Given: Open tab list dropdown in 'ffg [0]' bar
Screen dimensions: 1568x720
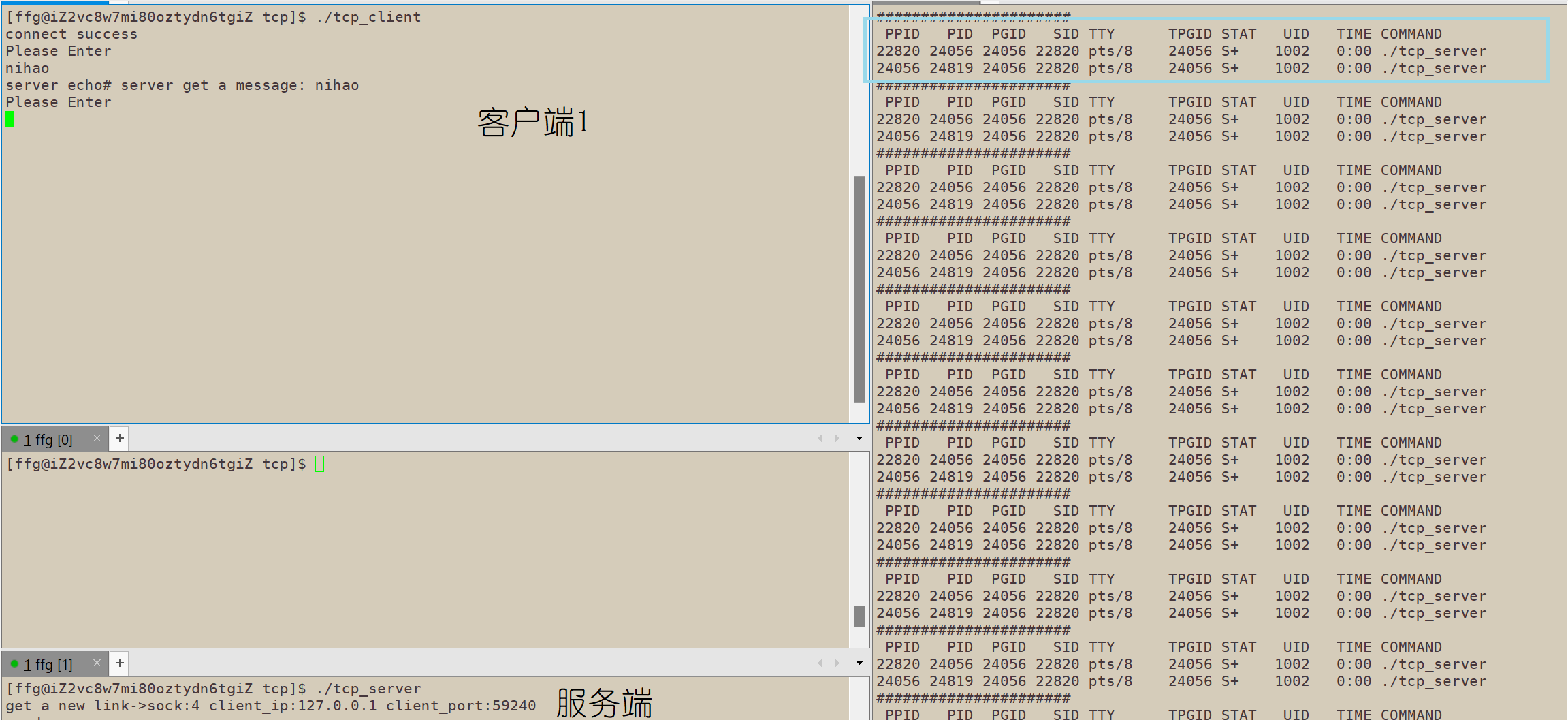Looking at the screenshot, I should pyautogui.click(x=859, y=439).
